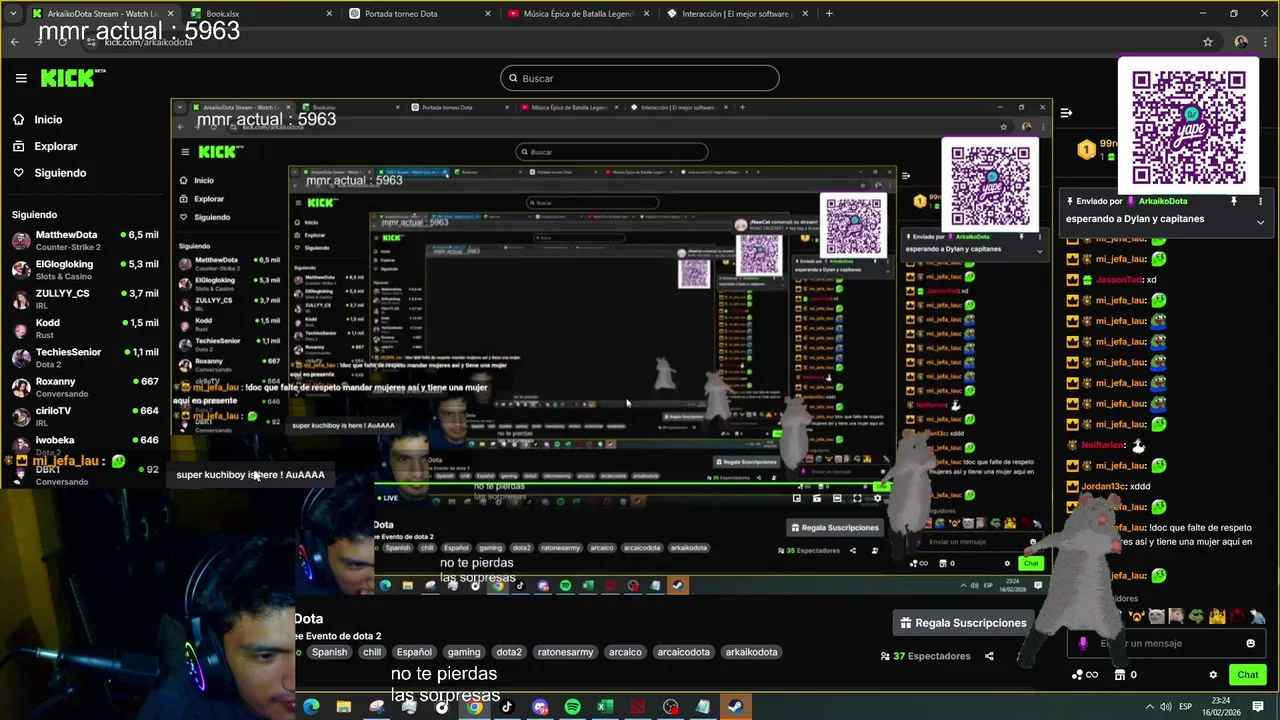Open Kodd followed channel
This screenshot has height=720, width=1280.
click(85, 327)
